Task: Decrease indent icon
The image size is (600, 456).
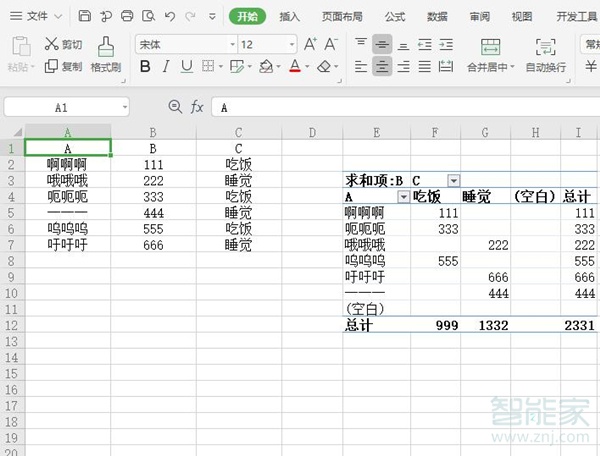Action: point(424,45)
